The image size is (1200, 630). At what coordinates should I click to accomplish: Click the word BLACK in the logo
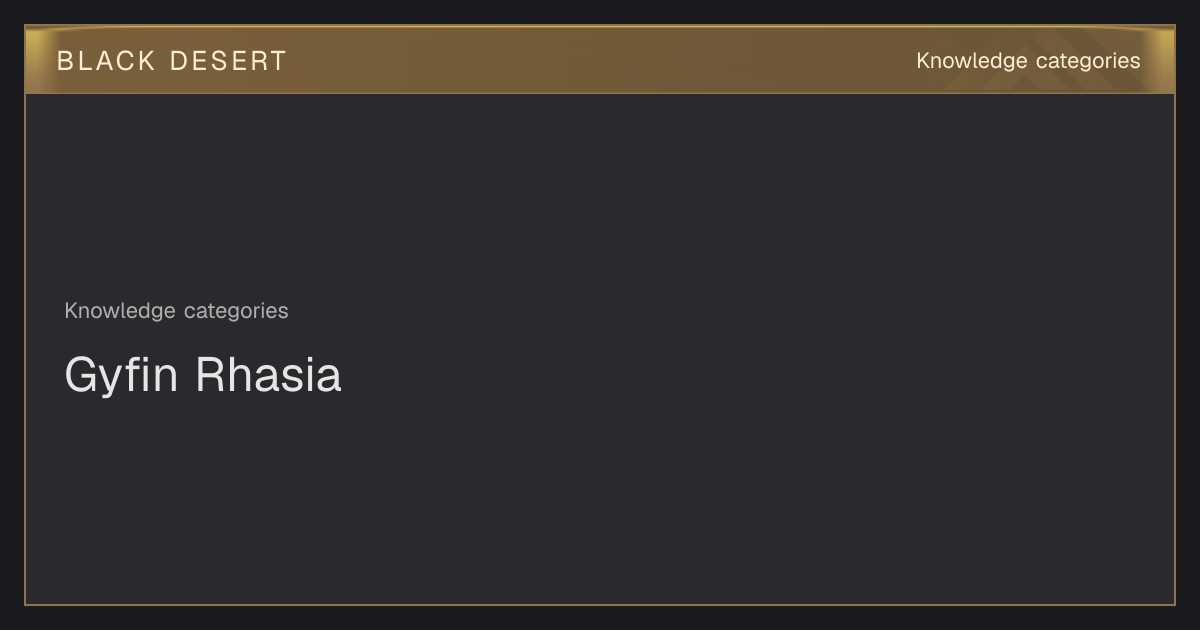107,61
